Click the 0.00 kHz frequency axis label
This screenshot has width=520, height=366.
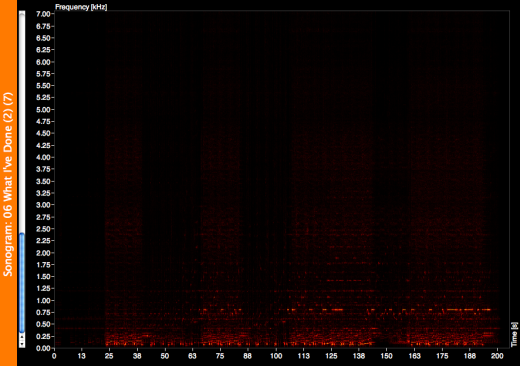click(43, 348)
